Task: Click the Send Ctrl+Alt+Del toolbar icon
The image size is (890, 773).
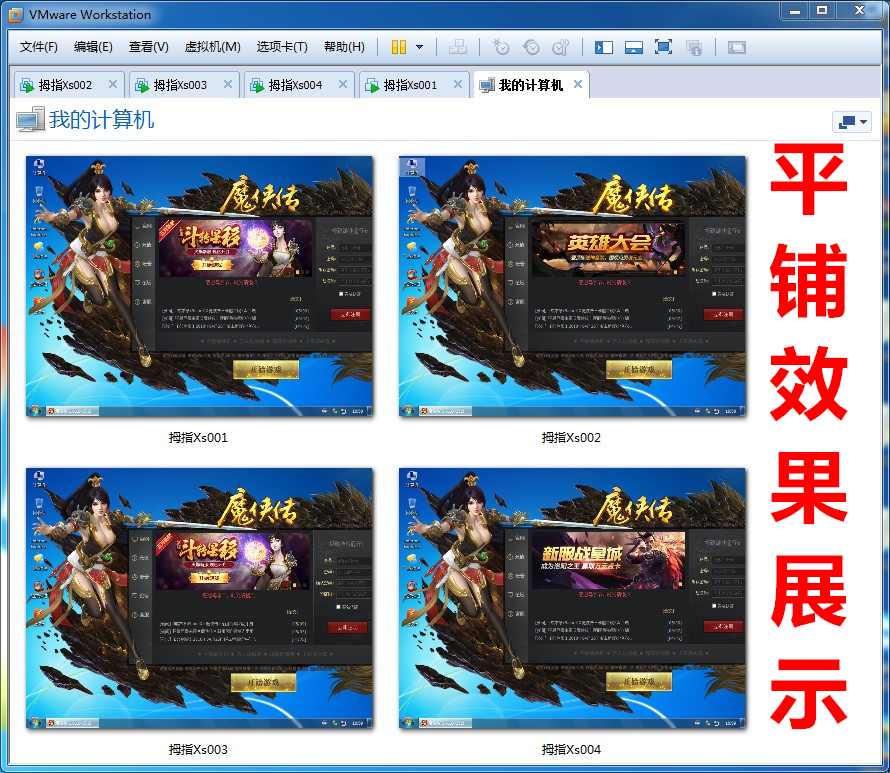Action: [x=457, y=47]
